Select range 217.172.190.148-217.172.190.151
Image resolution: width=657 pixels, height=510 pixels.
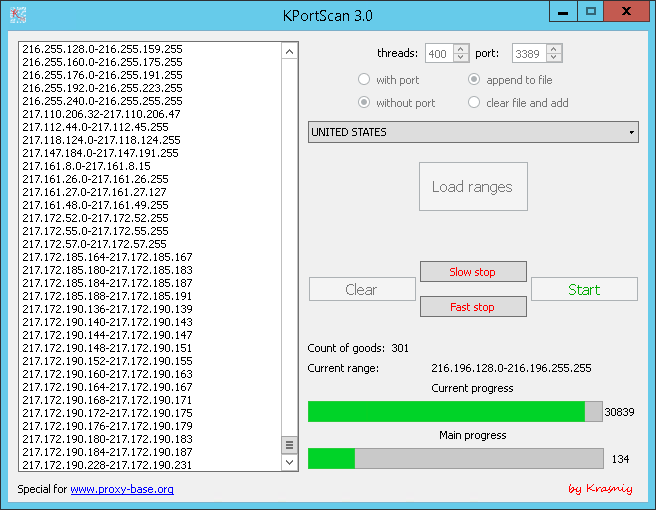[107, 348]
